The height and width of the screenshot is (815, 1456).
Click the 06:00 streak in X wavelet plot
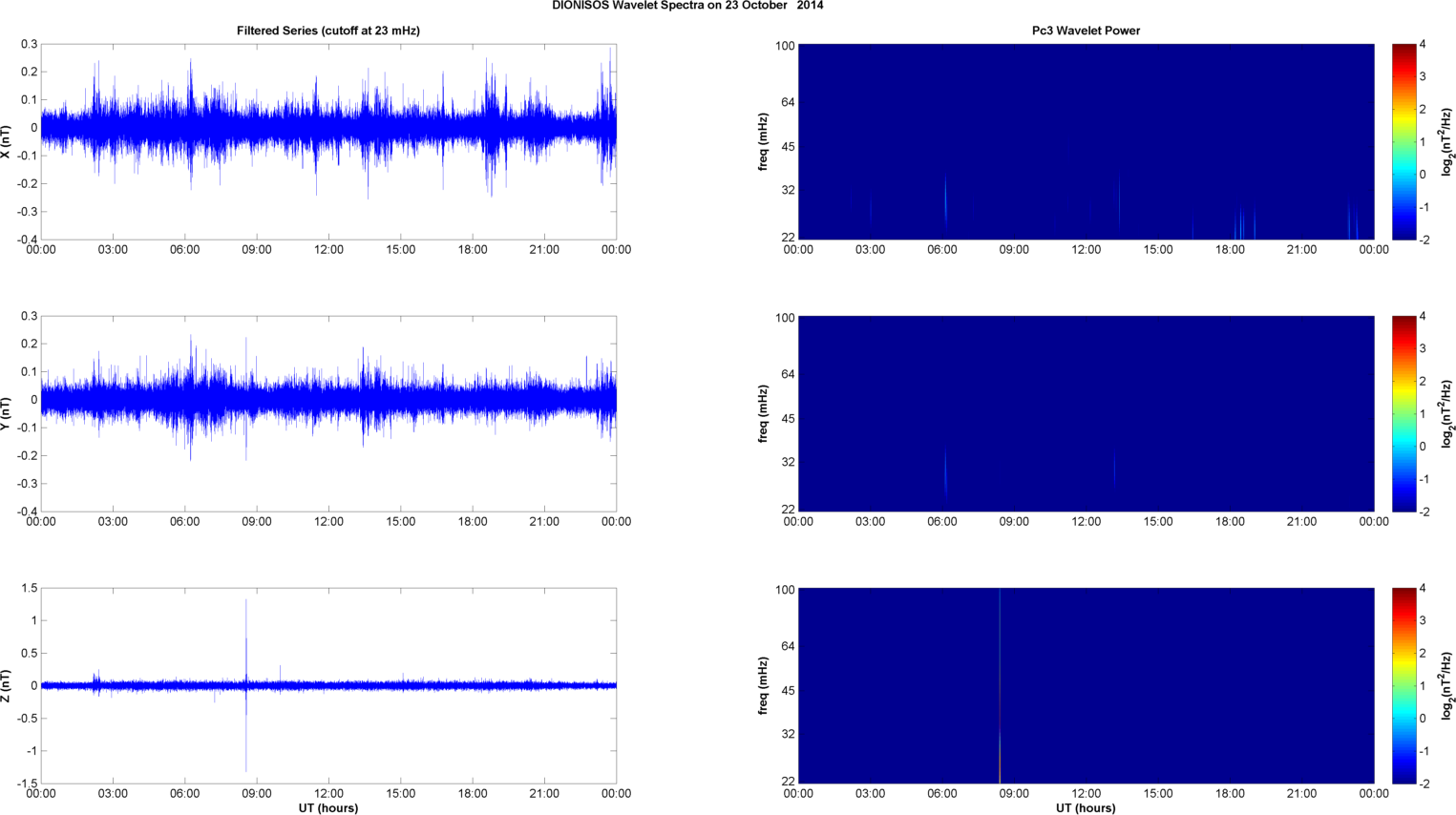(945, 200)
